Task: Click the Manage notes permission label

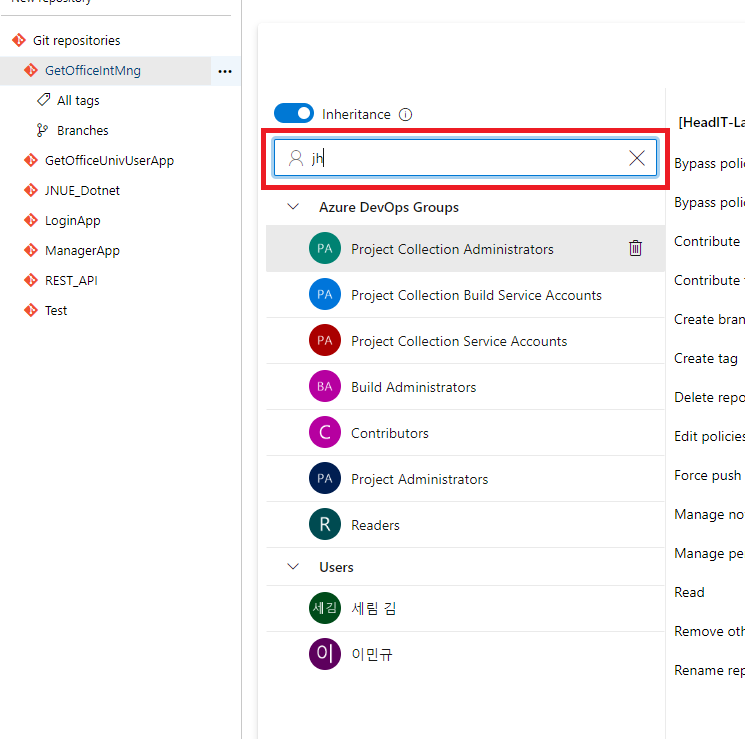Action: point(709,514)
